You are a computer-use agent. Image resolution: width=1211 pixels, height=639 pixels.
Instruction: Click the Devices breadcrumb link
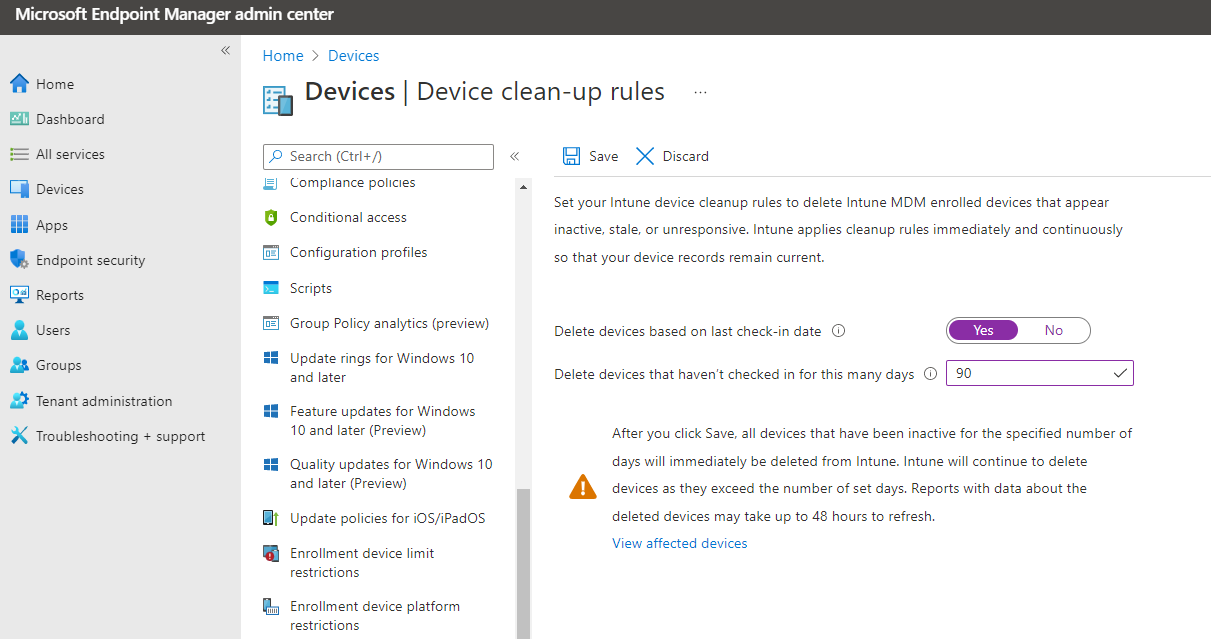pyautogui.click(x=354, y=56)
